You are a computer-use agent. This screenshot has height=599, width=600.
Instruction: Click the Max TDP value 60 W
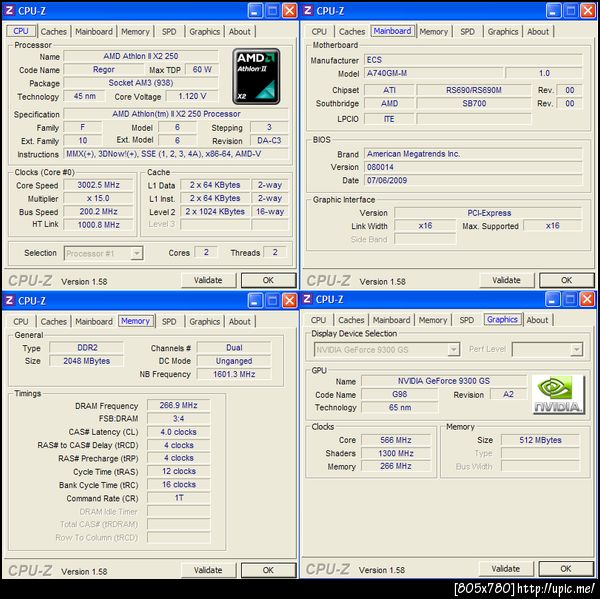(x=202, y=69)
